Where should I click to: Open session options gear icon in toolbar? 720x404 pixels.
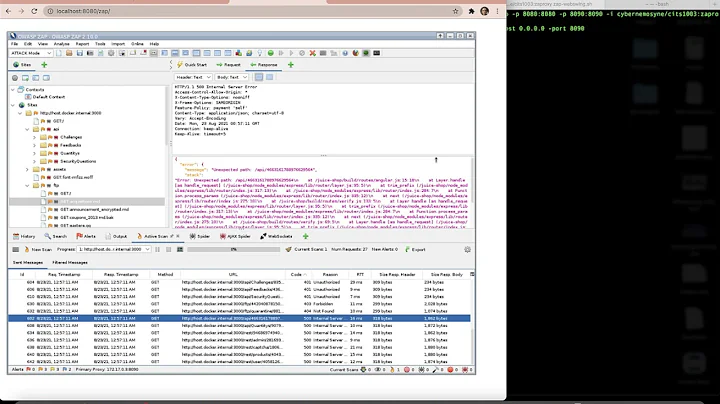coord(111,53)
